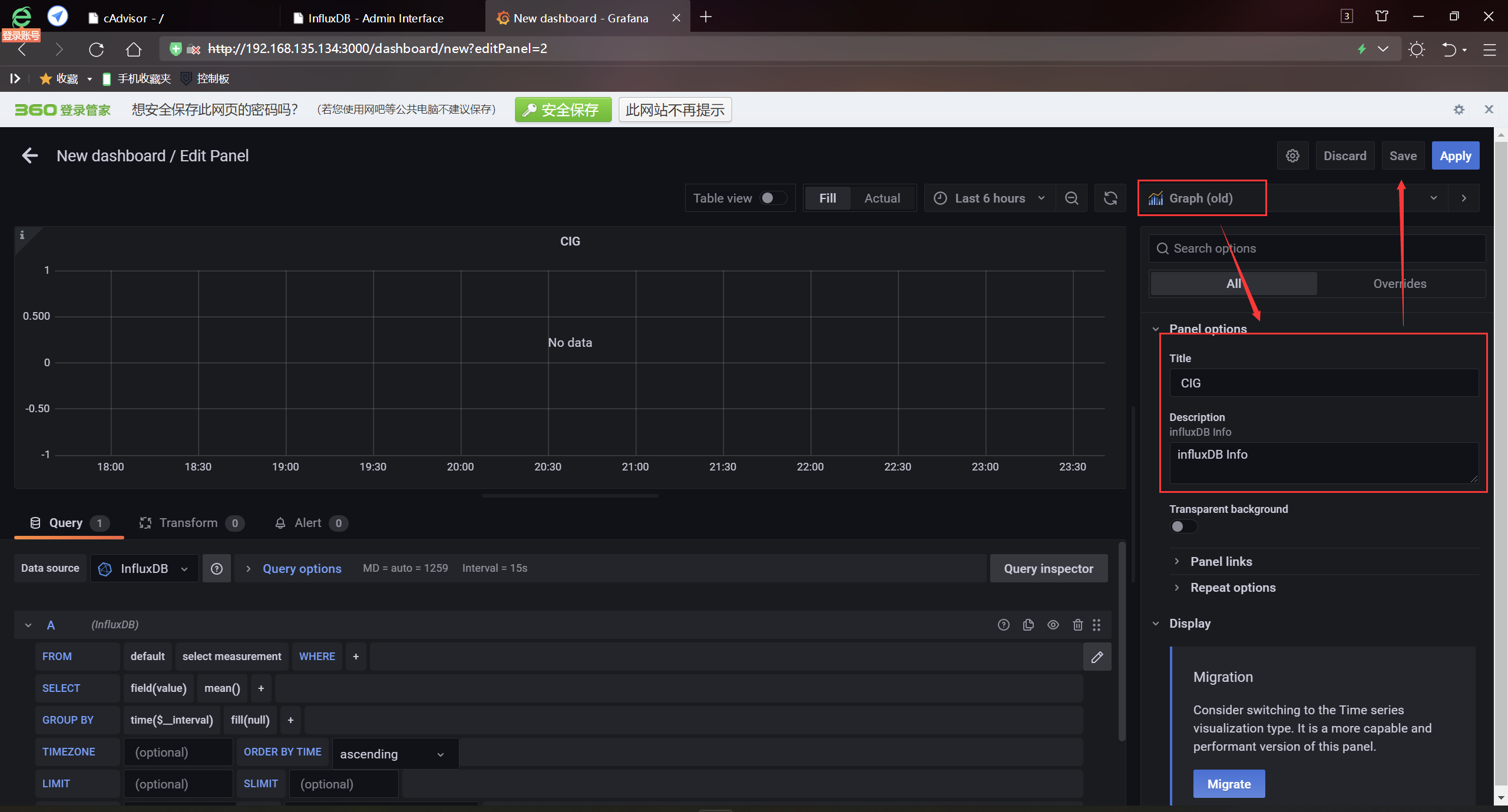Click the Migrate button
The height and width of the screenshot is (812, 1508).
tap(1229, 784)
